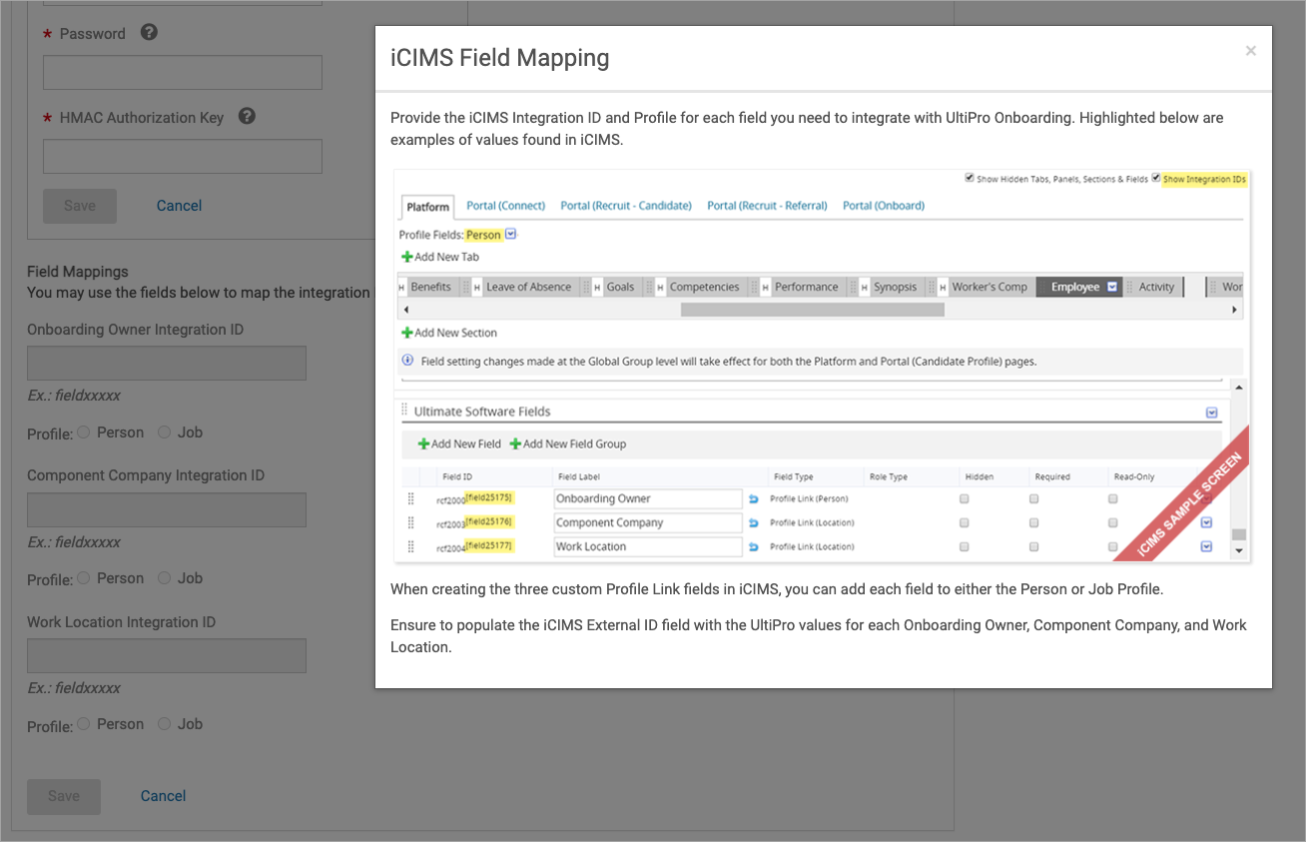Click the horizontal scrollbar thumb under the tabs

(812, 310)
